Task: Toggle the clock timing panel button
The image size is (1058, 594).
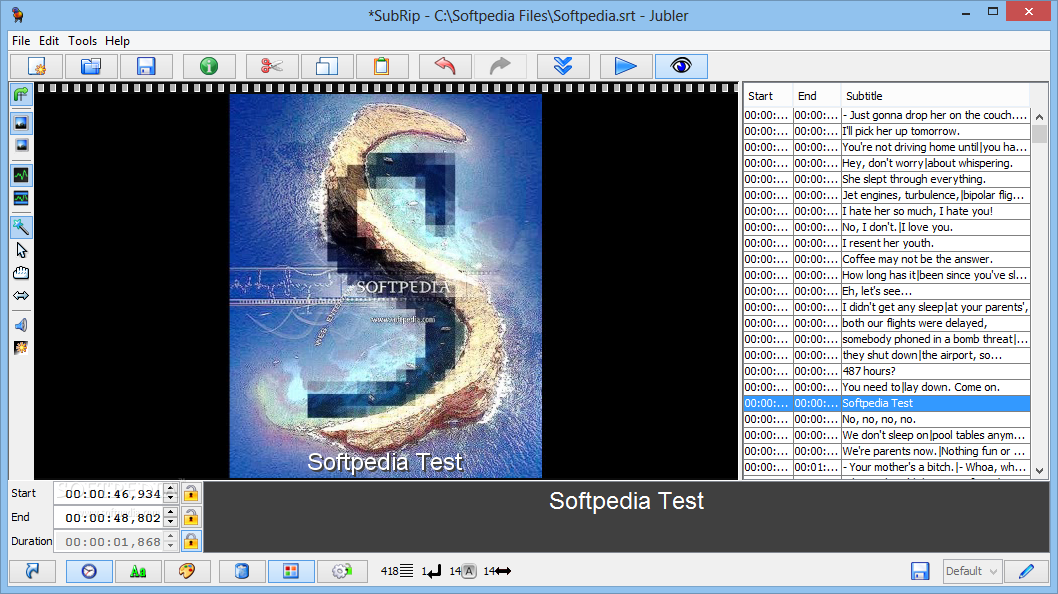Action: (x=89, y=571)
